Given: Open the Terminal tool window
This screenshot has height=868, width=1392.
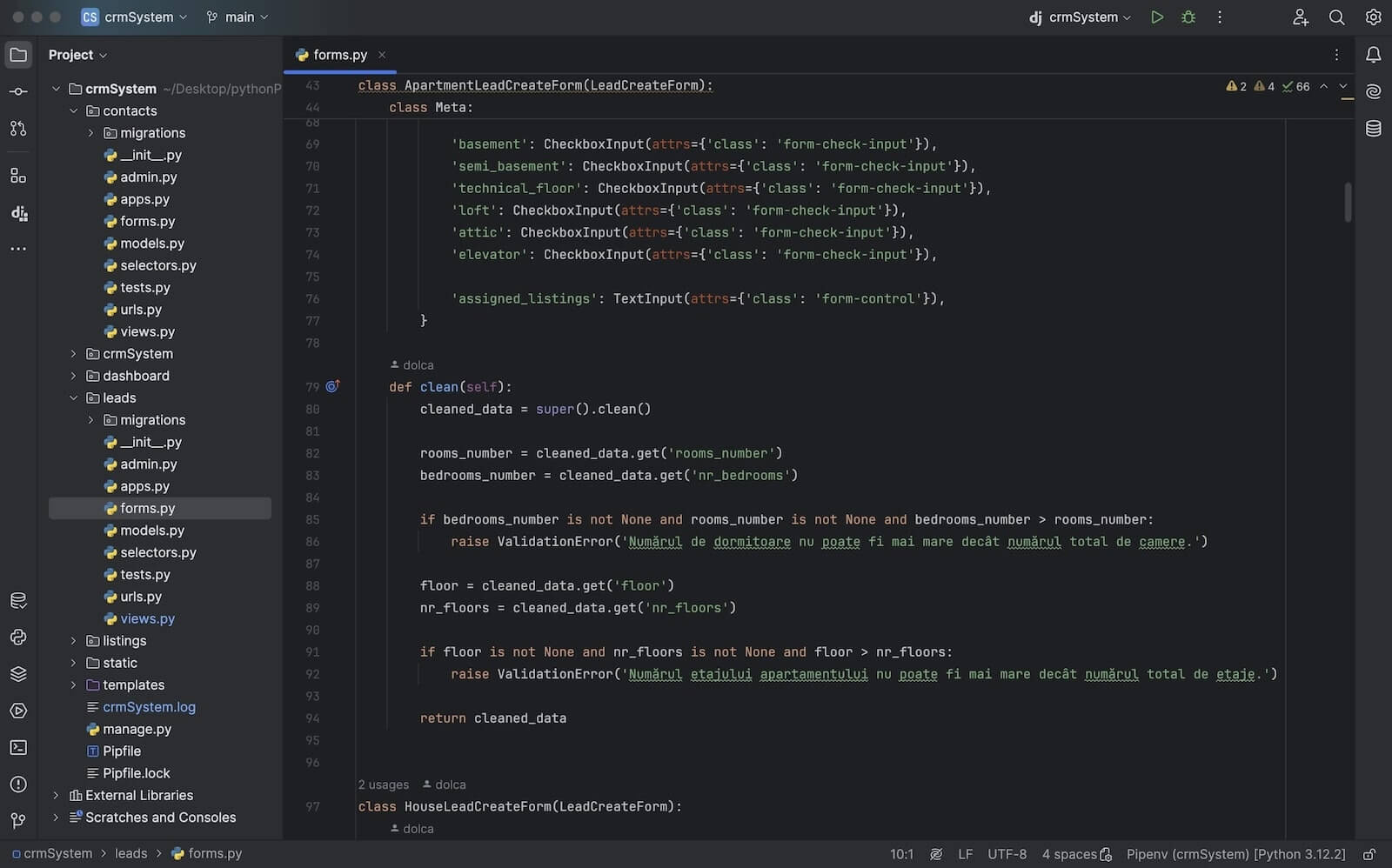Looking at the screenshot, I should pyautogui.click(x=18, y=747).
